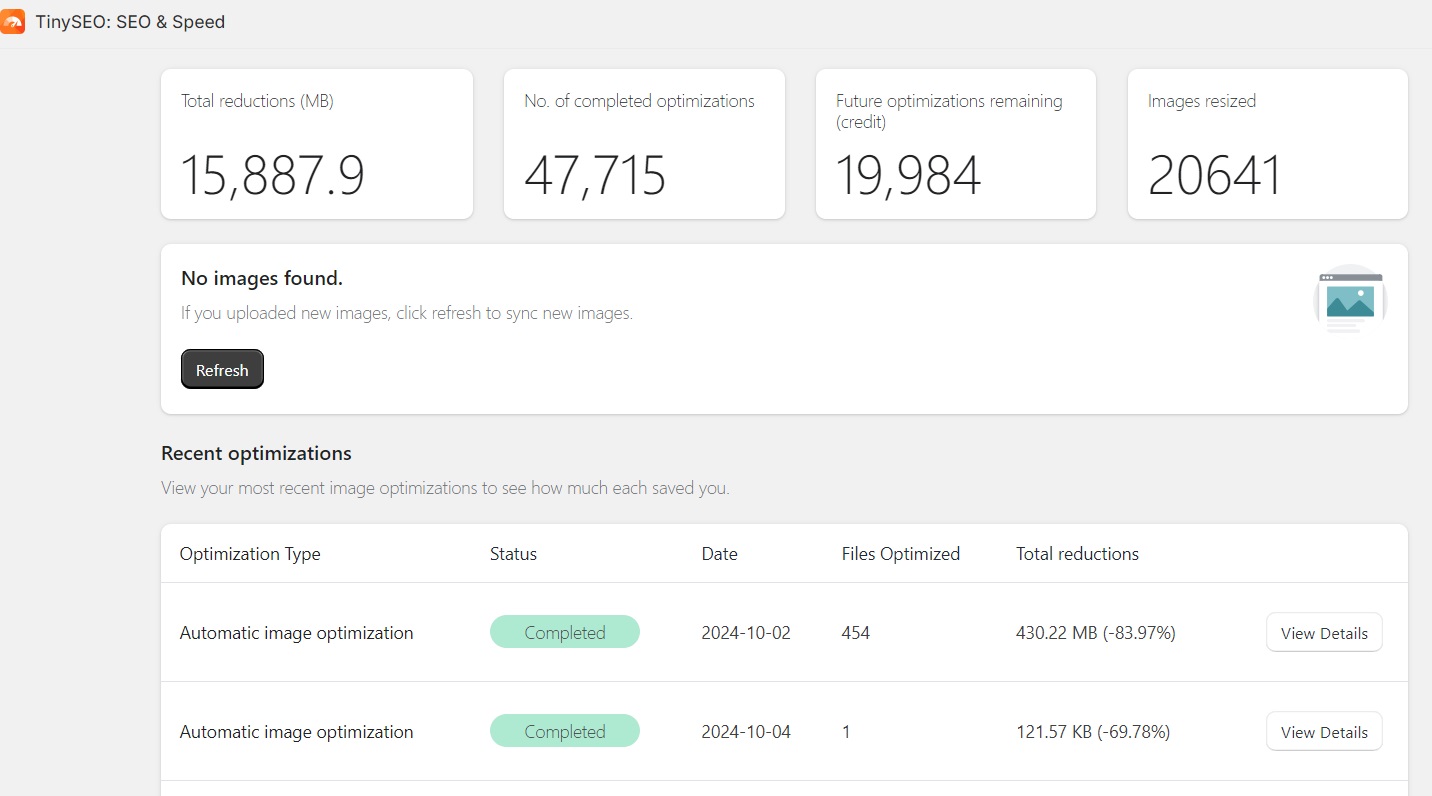Click the TinySEO: SEO & Speed title
The height and width of the screenshot is (796, 1432).
click(131, 21)
